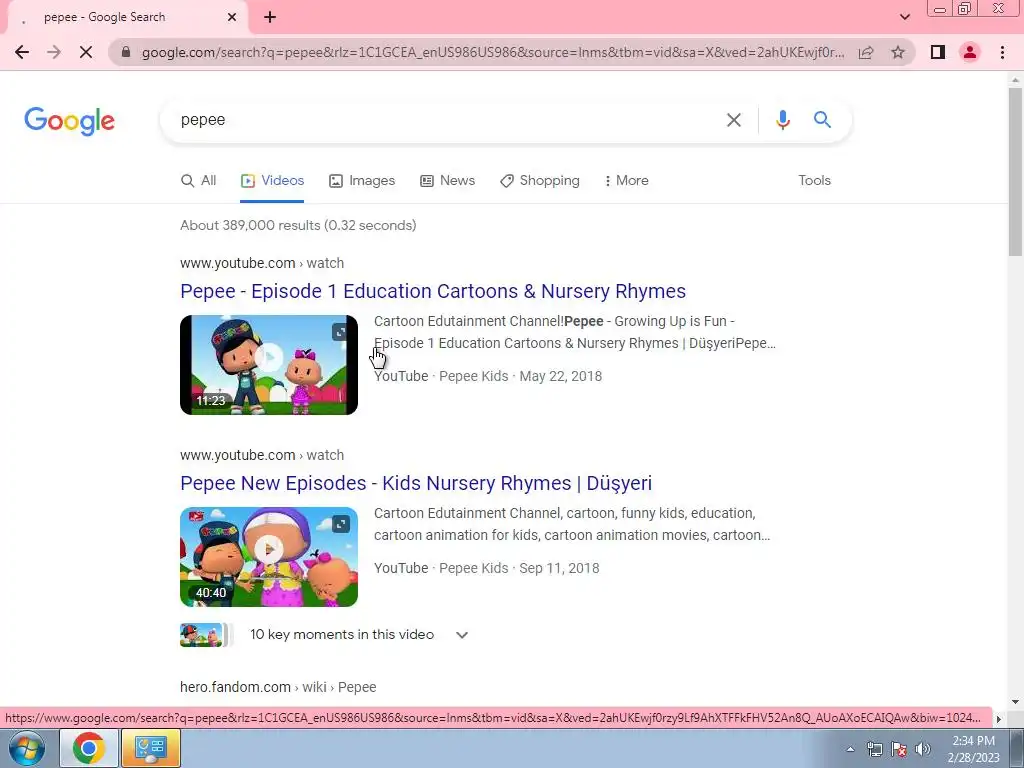Viewport: 1024px width, 768px height.
Task: Start voice search with microphone icon
Action: tap(782, 120)
